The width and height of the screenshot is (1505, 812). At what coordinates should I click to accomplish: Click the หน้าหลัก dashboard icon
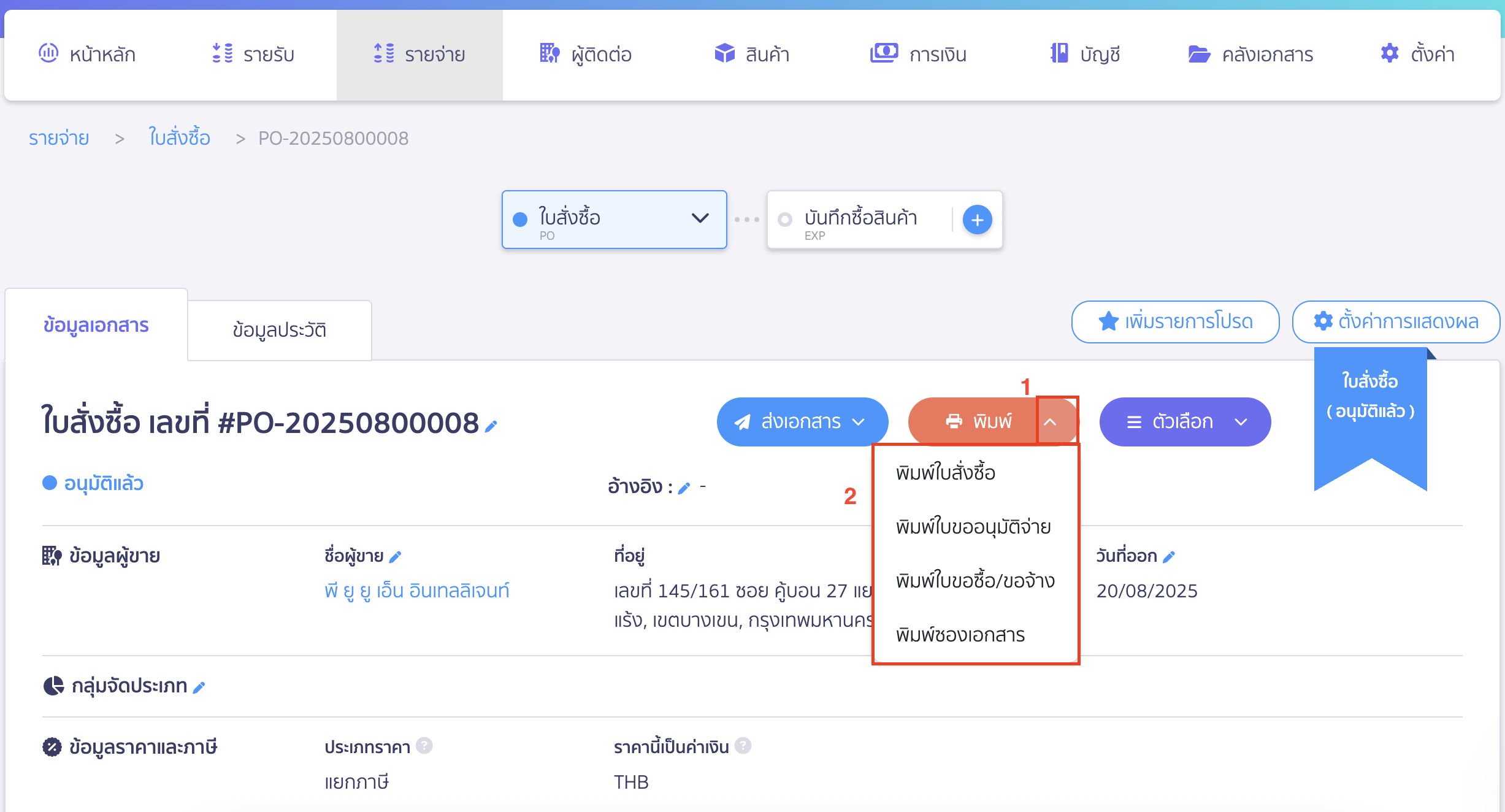coord(48,53)
